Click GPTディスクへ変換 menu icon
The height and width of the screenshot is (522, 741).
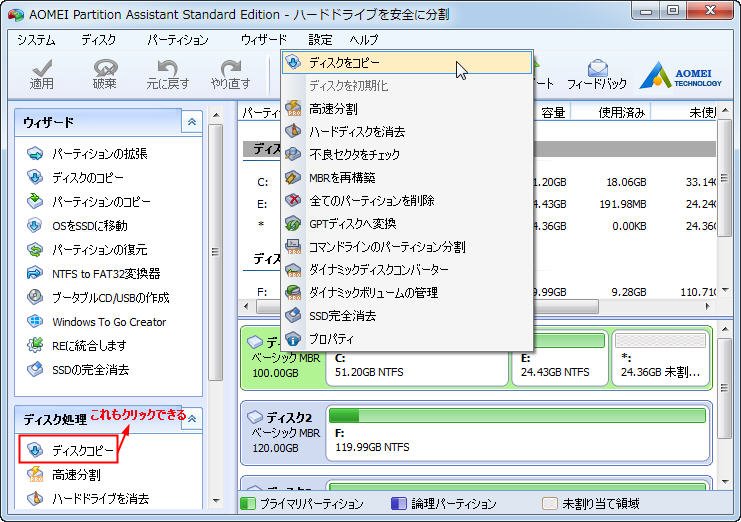[x=293, y=223]
